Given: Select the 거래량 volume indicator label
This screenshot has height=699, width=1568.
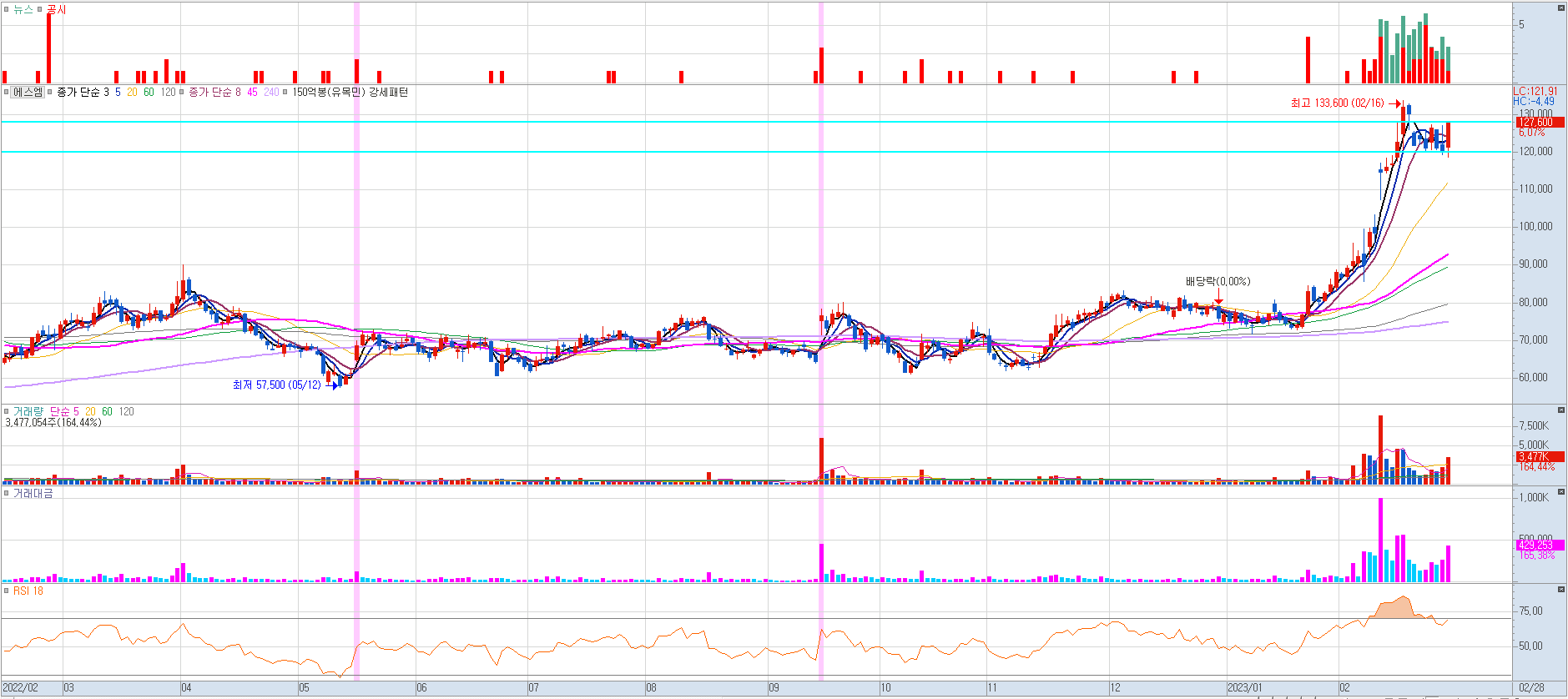Looking at the screenshot, I should point(28,411).
